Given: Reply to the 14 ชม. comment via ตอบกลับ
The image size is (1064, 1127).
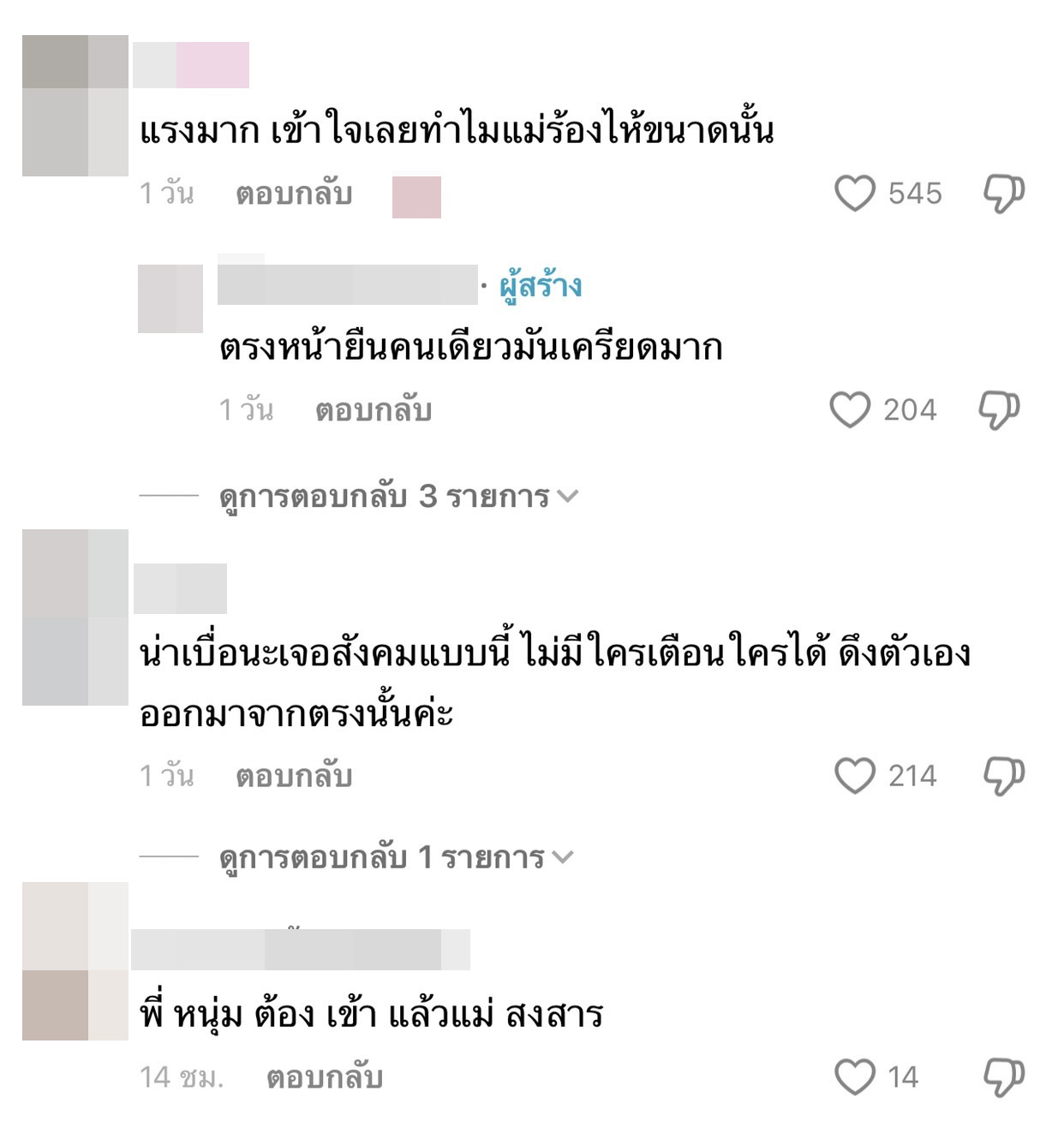Looking at the screenshot, I should (x=324, y=1077).
